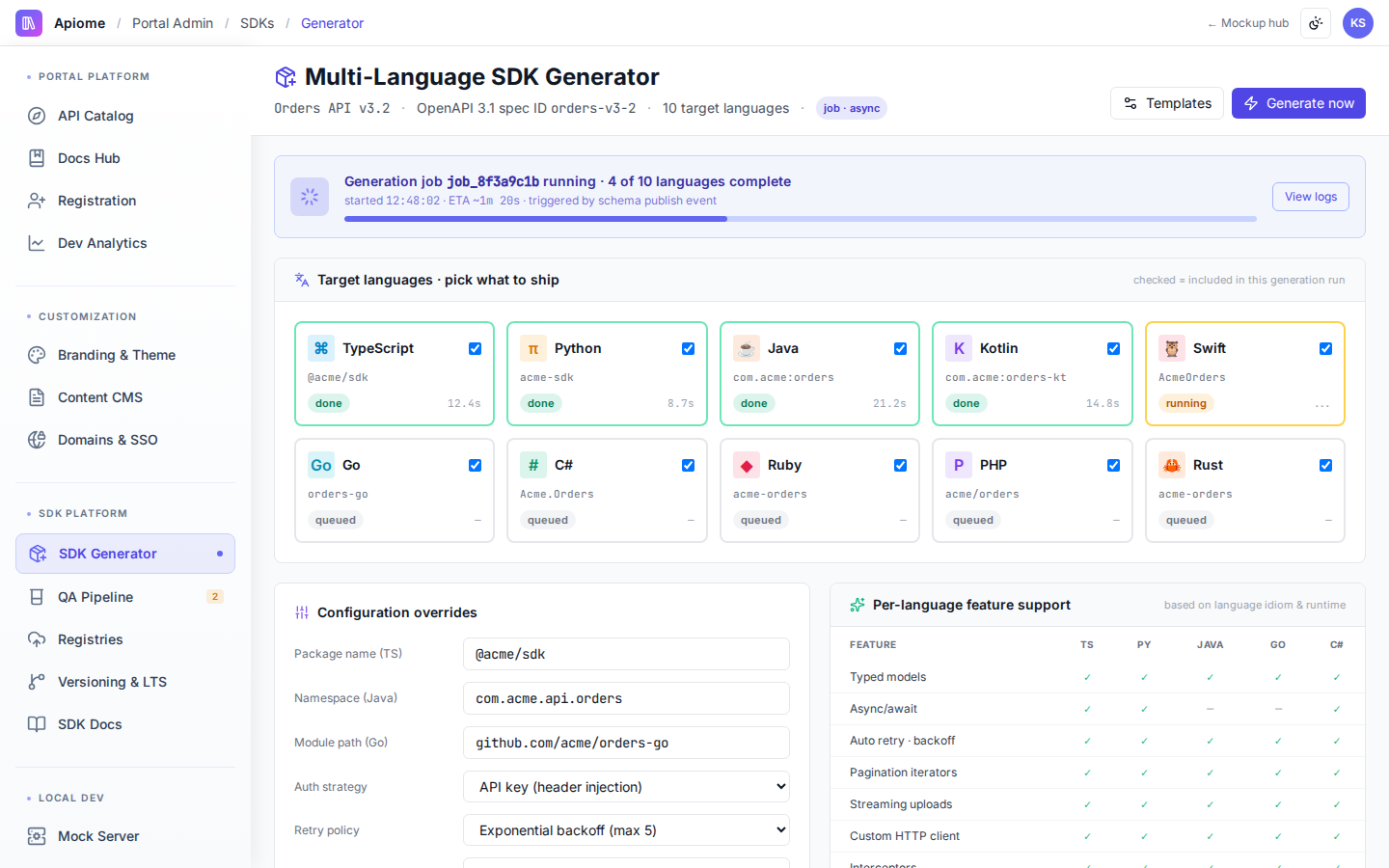Click the Java coffee cup icon
This screenshot has width=1389, height=868.
tap(747, 348)
